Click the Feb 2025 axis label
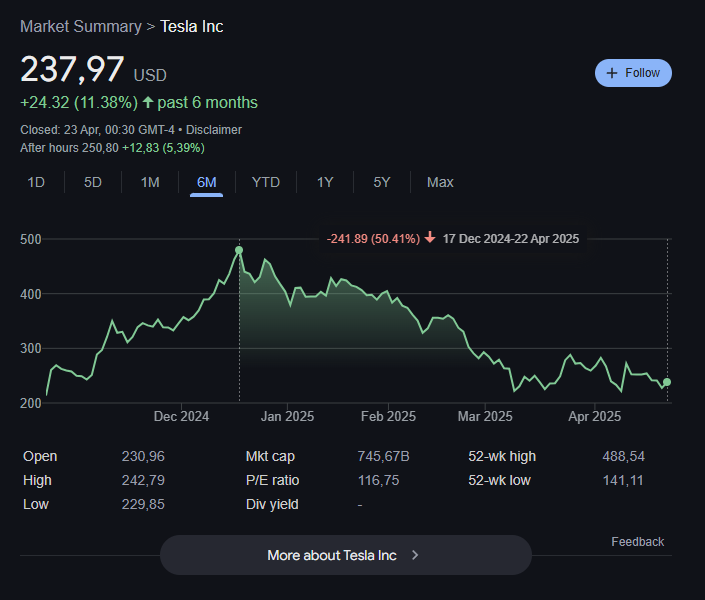 click(x=388, y=416)
